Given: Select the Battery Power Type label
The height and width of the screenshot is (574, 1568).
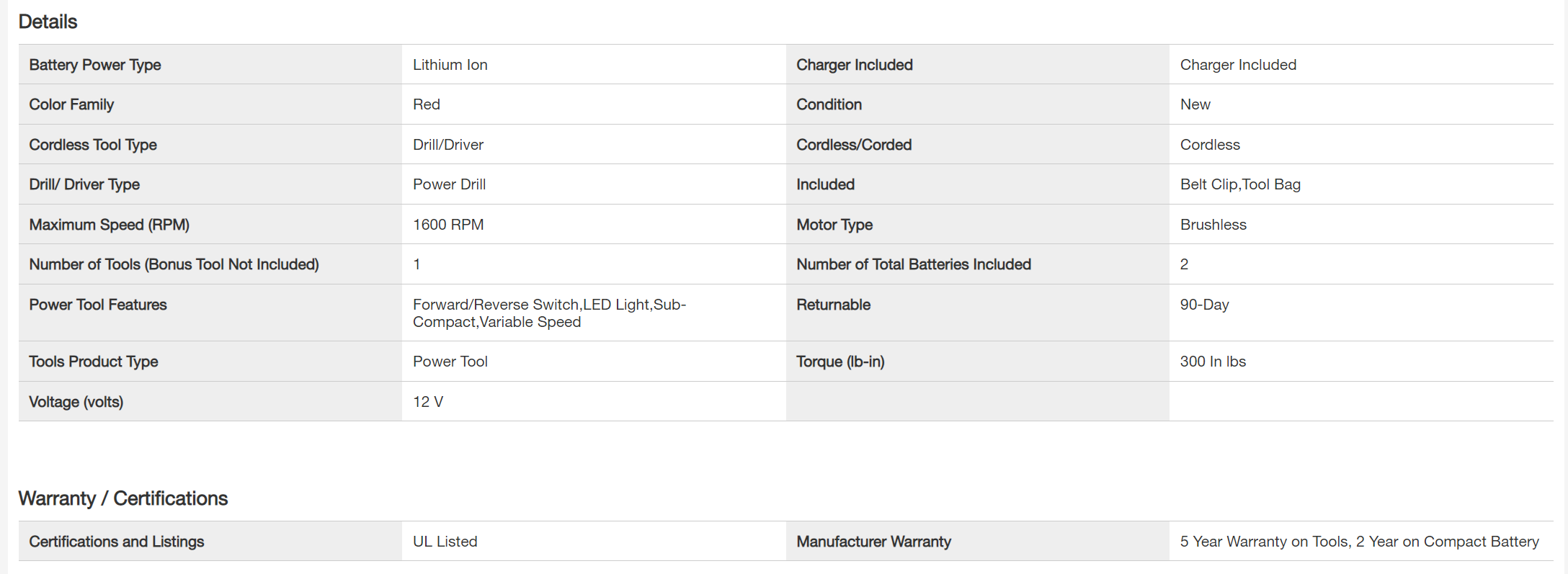Looking at the screenshot, I should (x=94, y=65).
